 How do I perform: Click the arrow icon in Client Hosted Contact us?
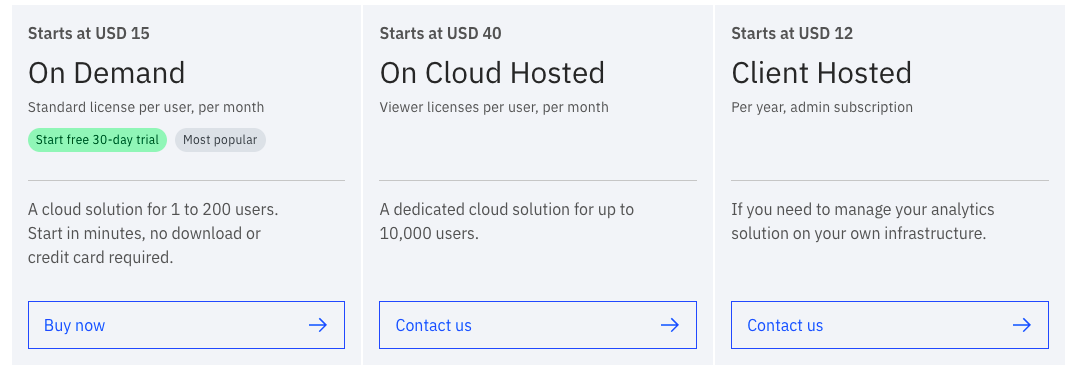(x=1021, y=325)
